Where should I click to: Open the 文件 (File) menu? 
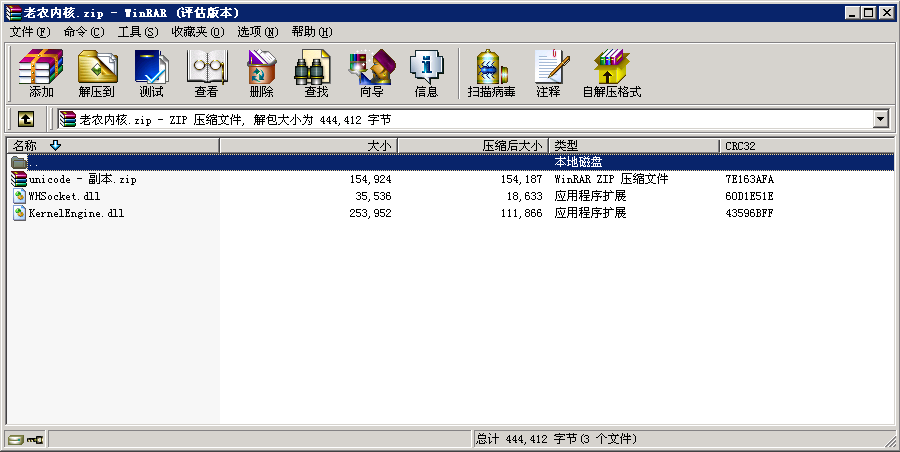click(x=28, y=32)
